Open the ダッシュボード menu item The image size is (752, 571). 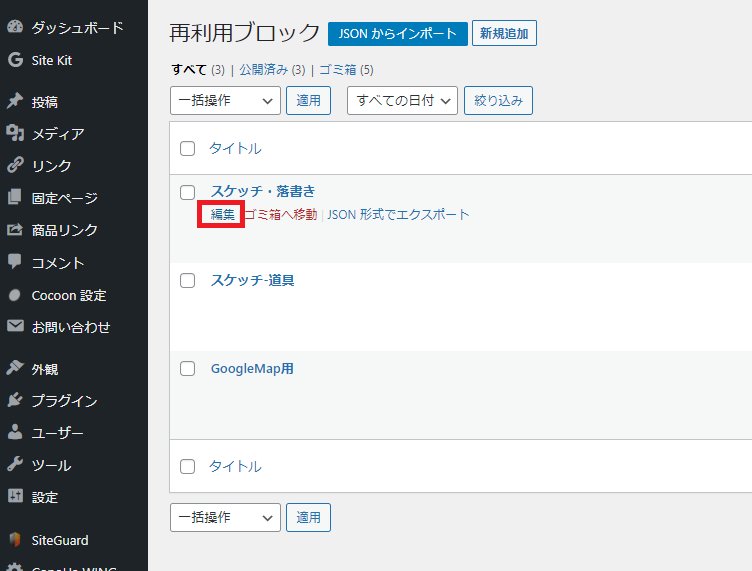point(77,28)
